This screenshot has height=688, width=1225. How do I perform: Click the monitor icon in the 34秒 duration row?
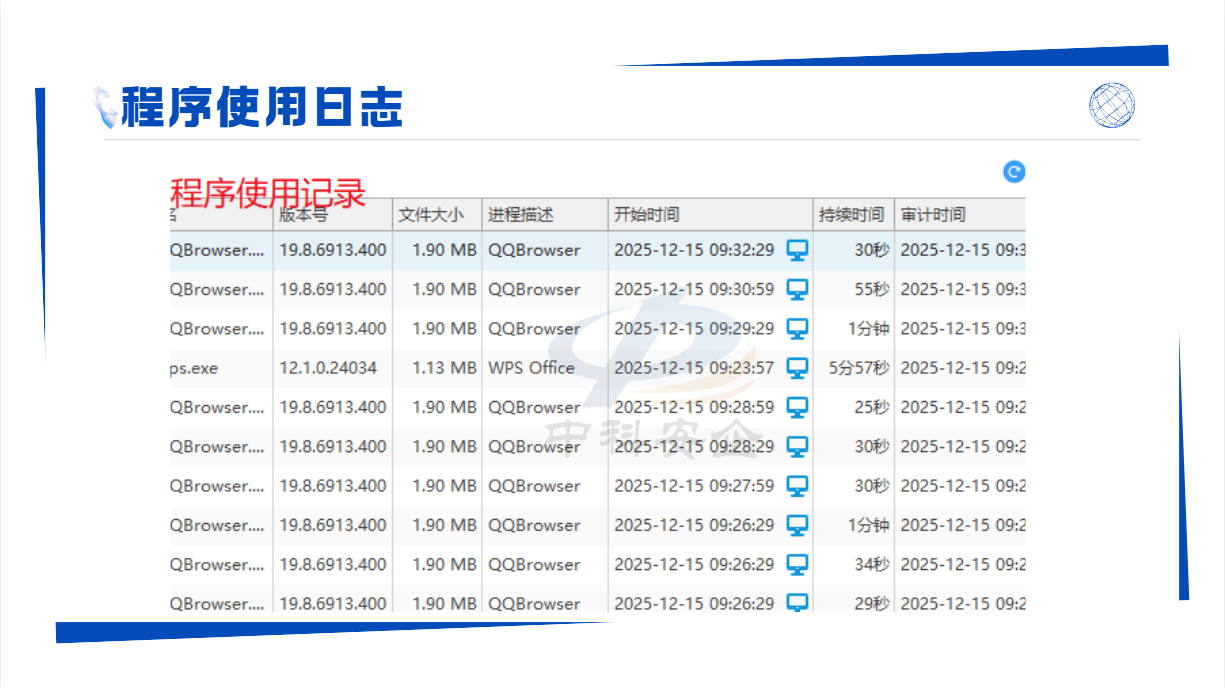coord(797,564)
